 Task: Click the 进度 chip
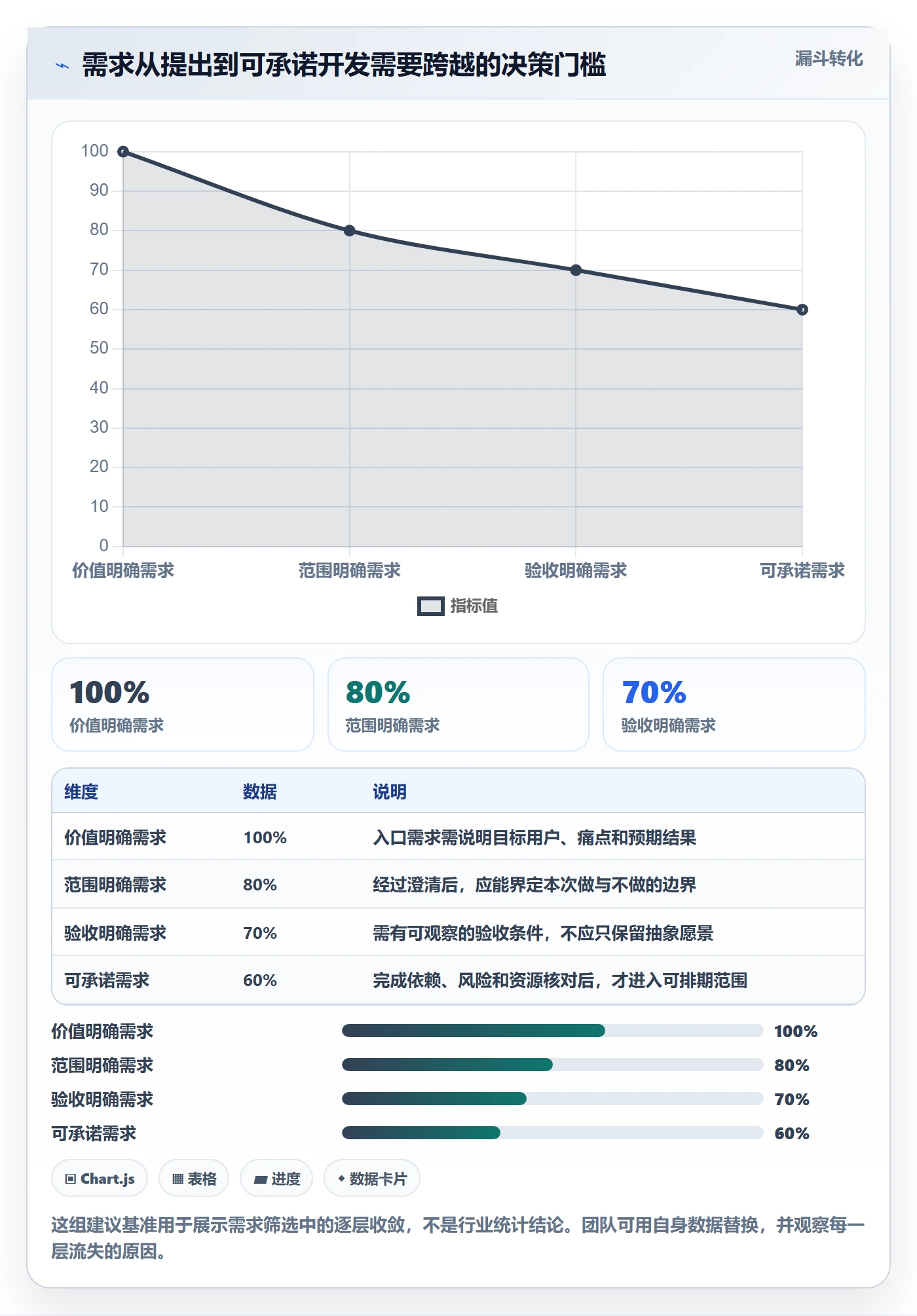(x=276, y=1179)
